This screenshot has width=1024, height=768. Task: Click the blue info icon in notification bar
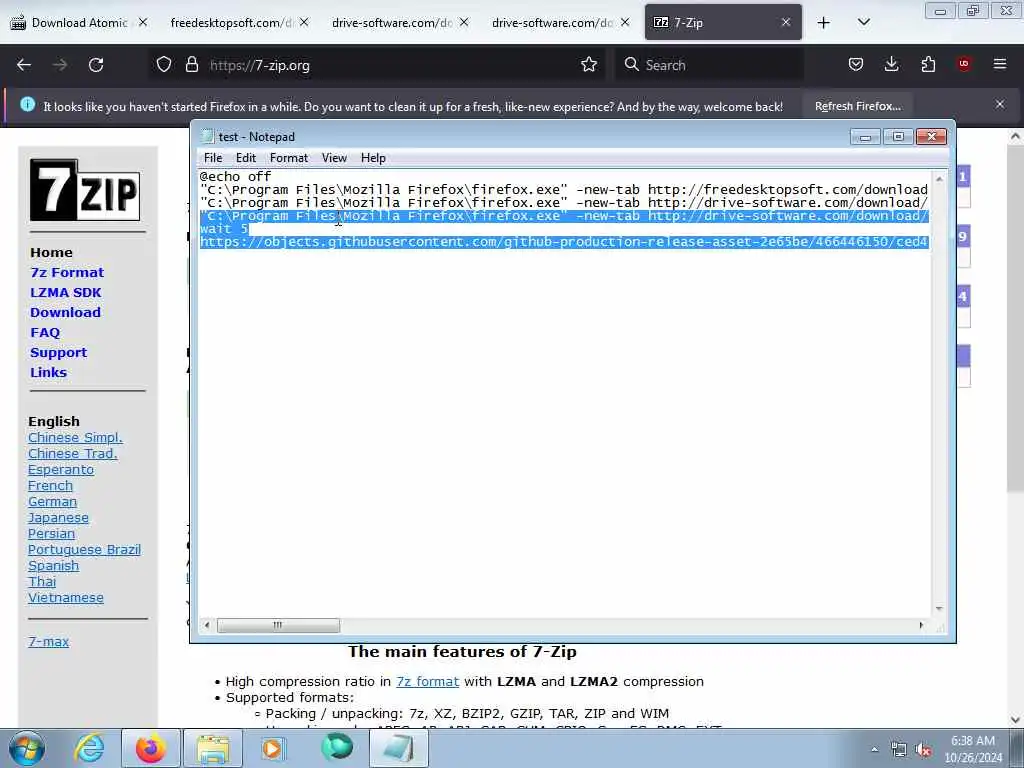pos(27,104)
